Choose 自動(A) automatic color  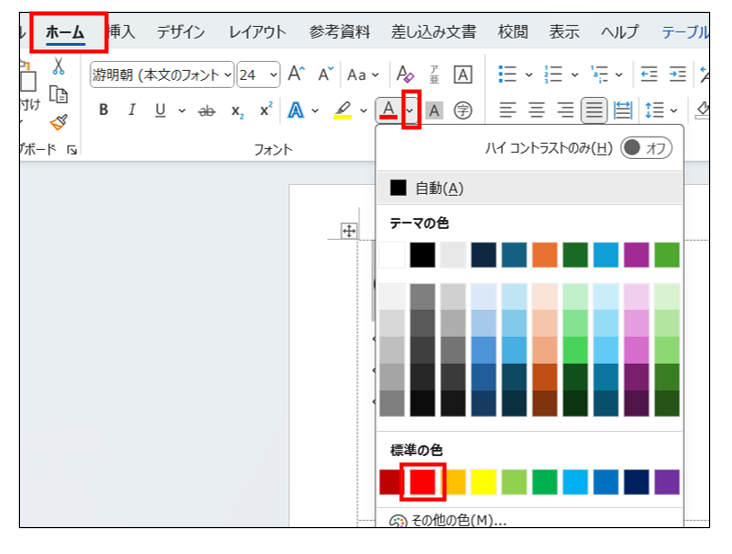click(x=529, y=188)
